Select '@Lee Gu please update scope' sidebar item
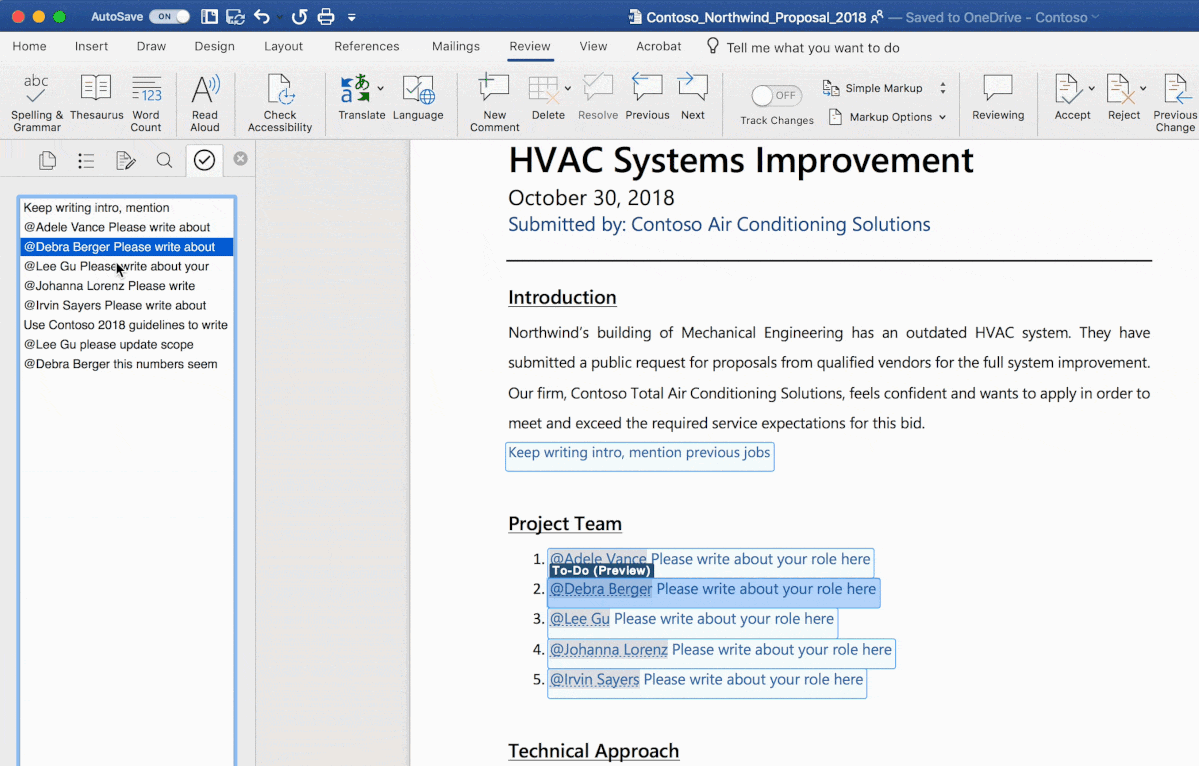Screen dimensions: 1199x766 pyautogui.click(x=127, y=344)
